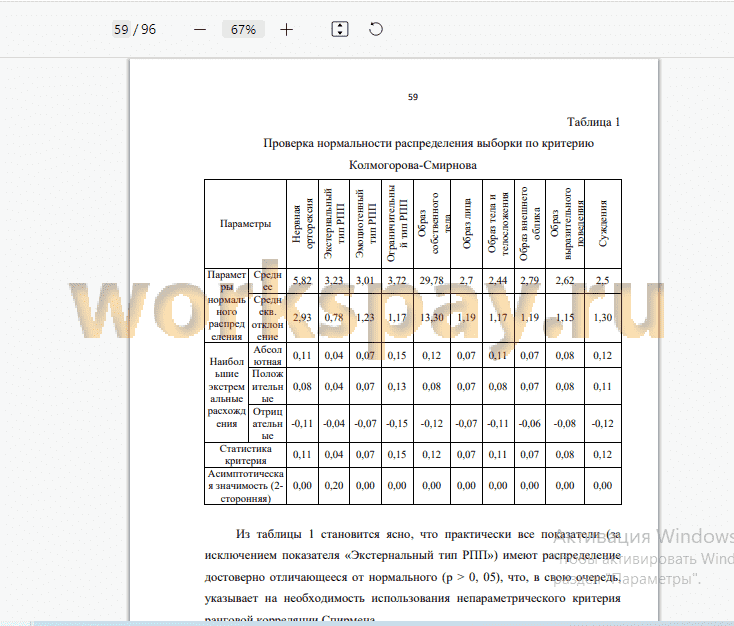Screen dimensions: 734x626
Task: Click the significance value 0,20
Action: (334, 486)
